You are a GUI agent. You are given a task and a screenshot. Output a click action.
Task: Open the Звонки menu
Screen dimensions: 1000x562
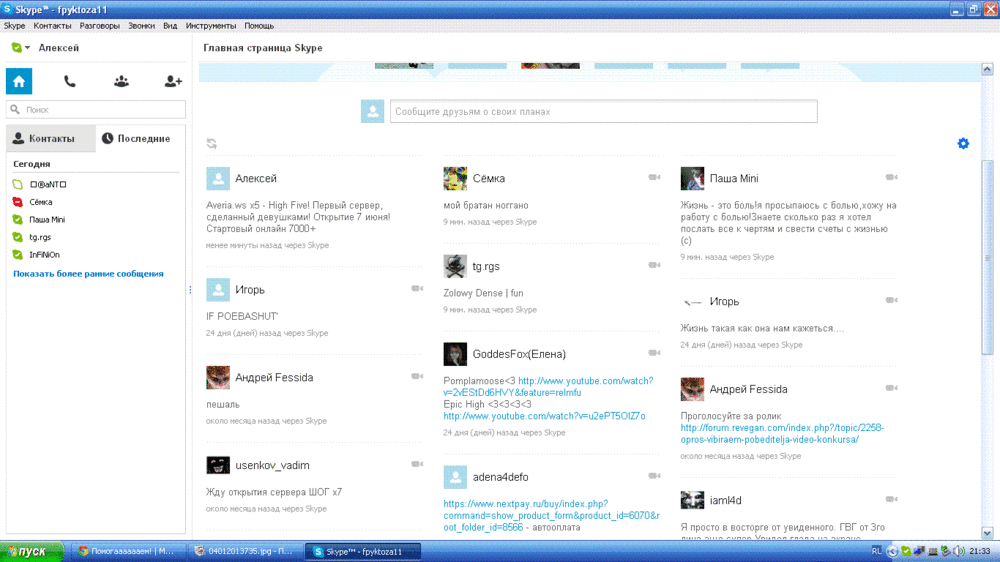[141, 25]
